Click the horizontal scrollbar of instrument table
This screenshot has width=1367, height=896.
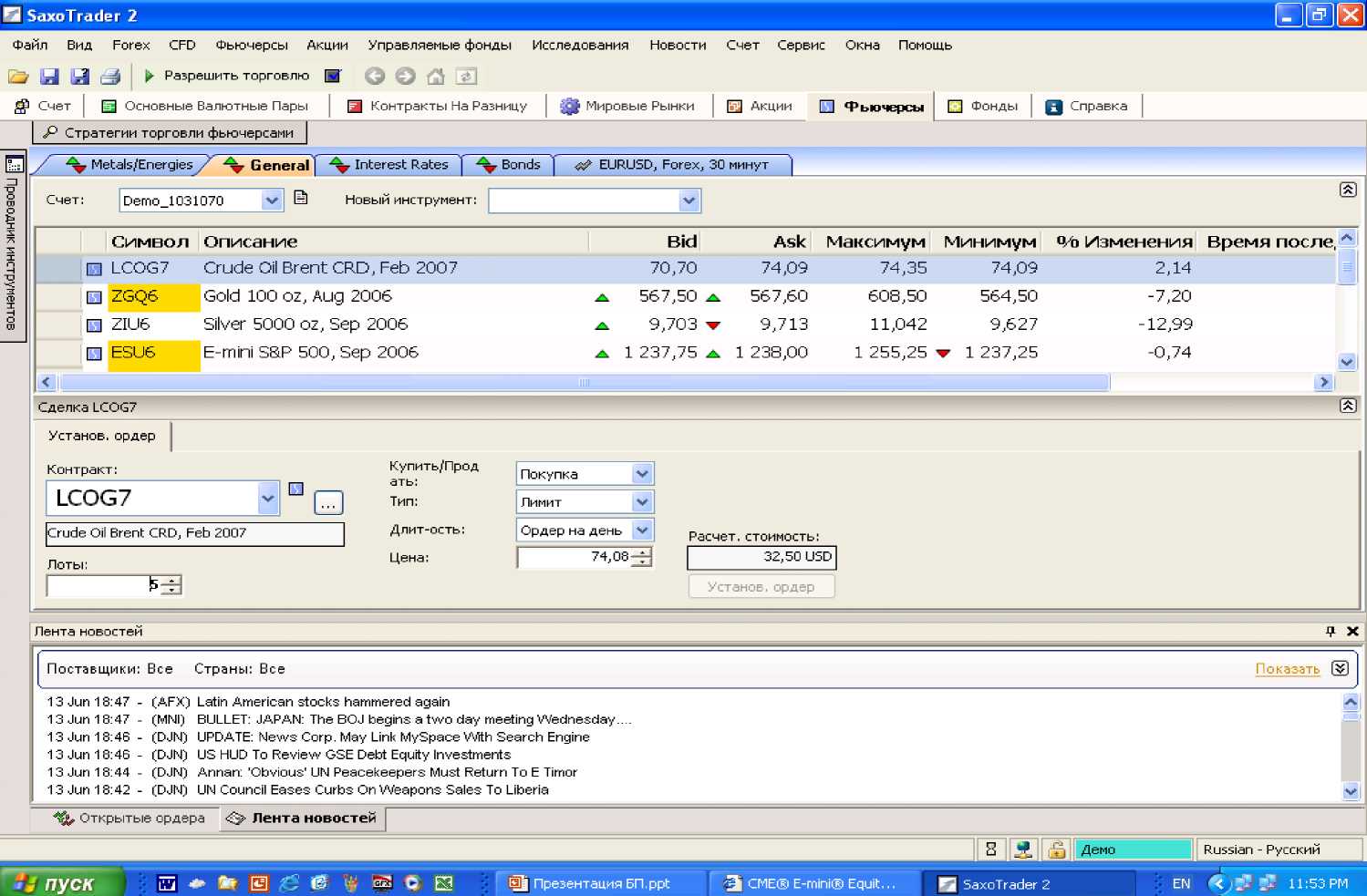click(x=584, y=383)
